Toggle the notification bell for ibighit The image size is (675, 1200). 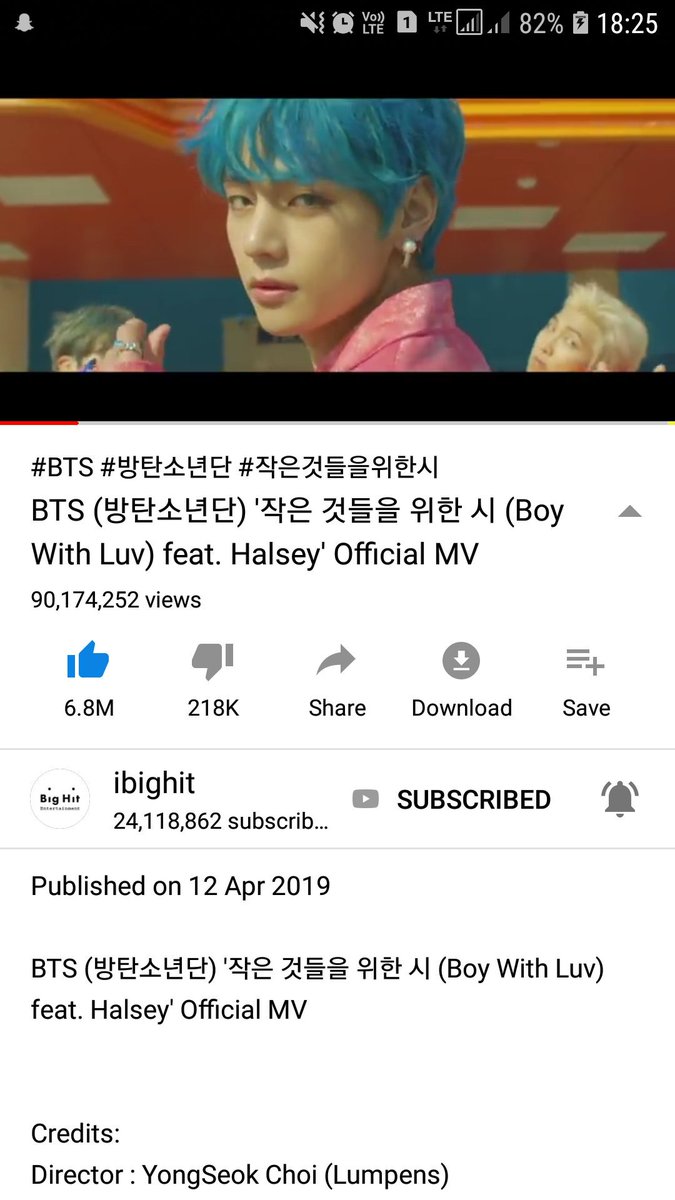[x=620, y=798]
